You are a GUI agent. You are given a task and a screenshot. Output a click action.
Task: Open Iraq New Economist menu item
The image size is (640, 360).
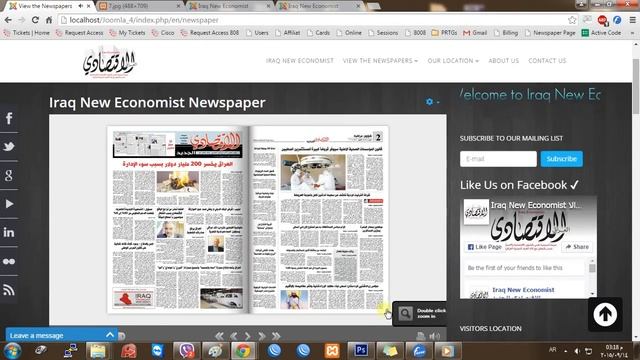pyautogui.click(x=300, y=60)
